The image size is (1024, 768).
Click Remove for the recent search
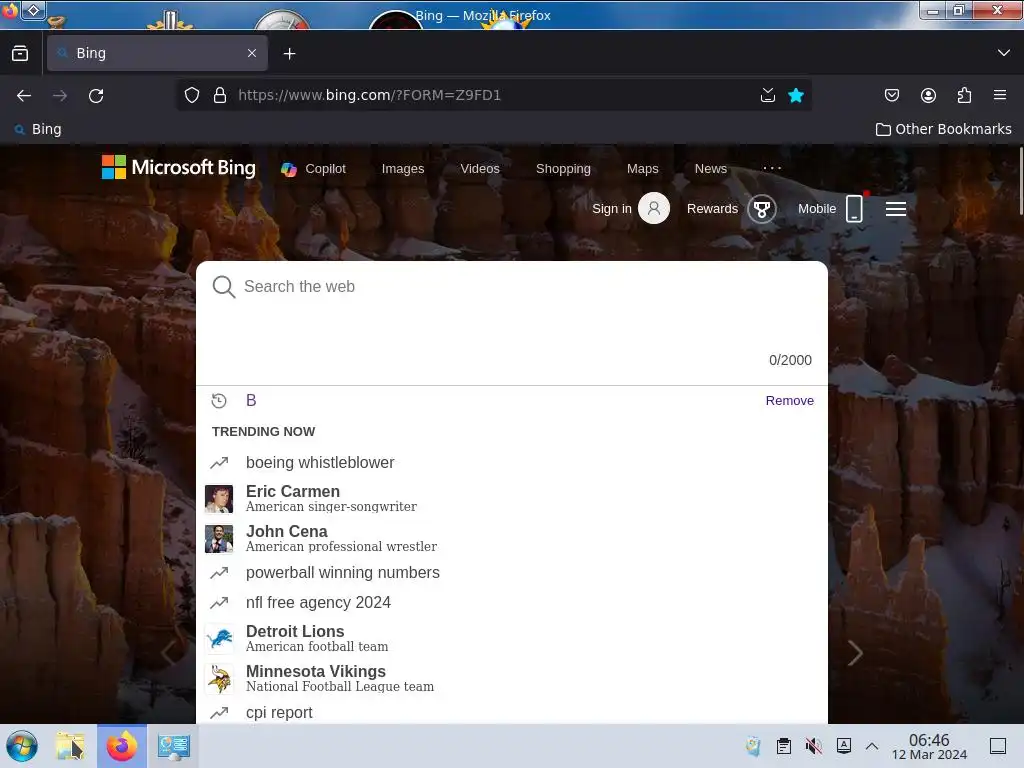point(790,400)
